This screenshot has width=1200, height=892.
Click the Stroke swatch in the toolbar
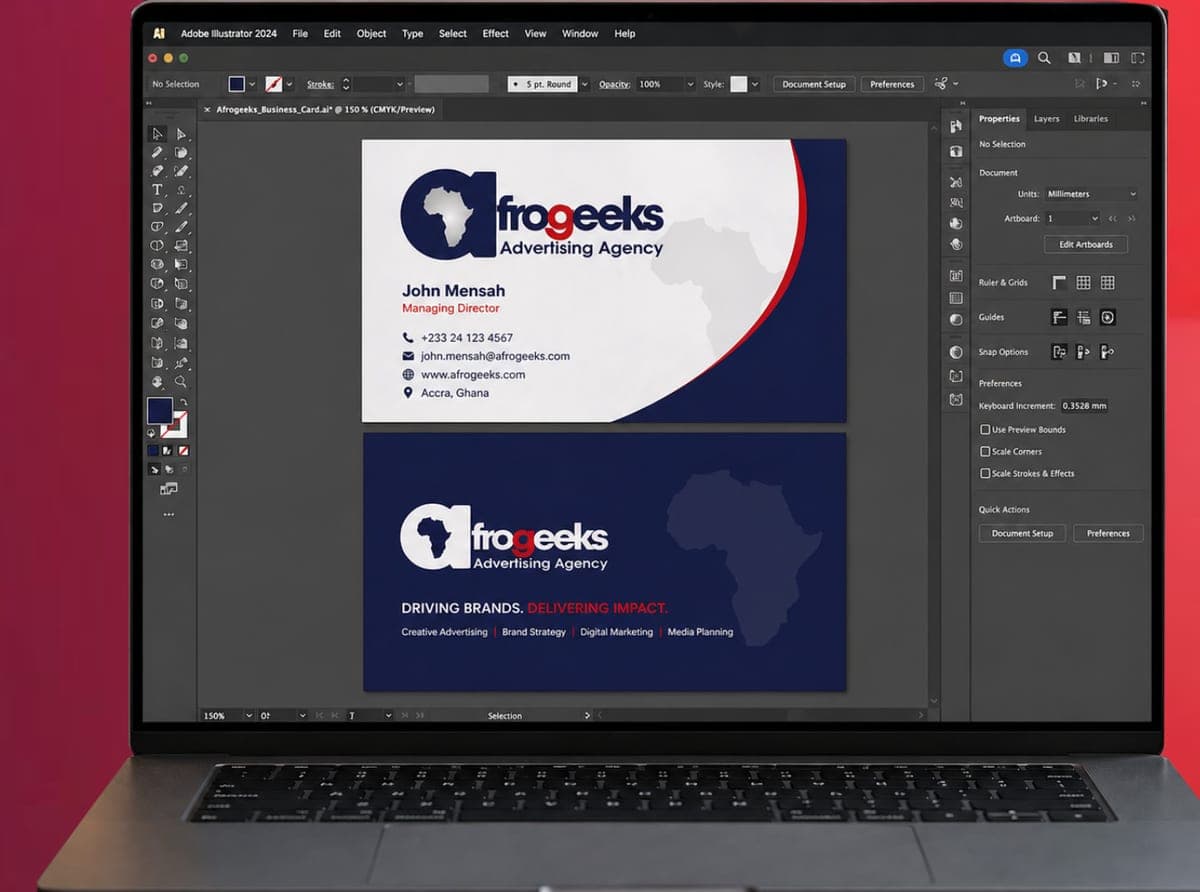(177, 424)
